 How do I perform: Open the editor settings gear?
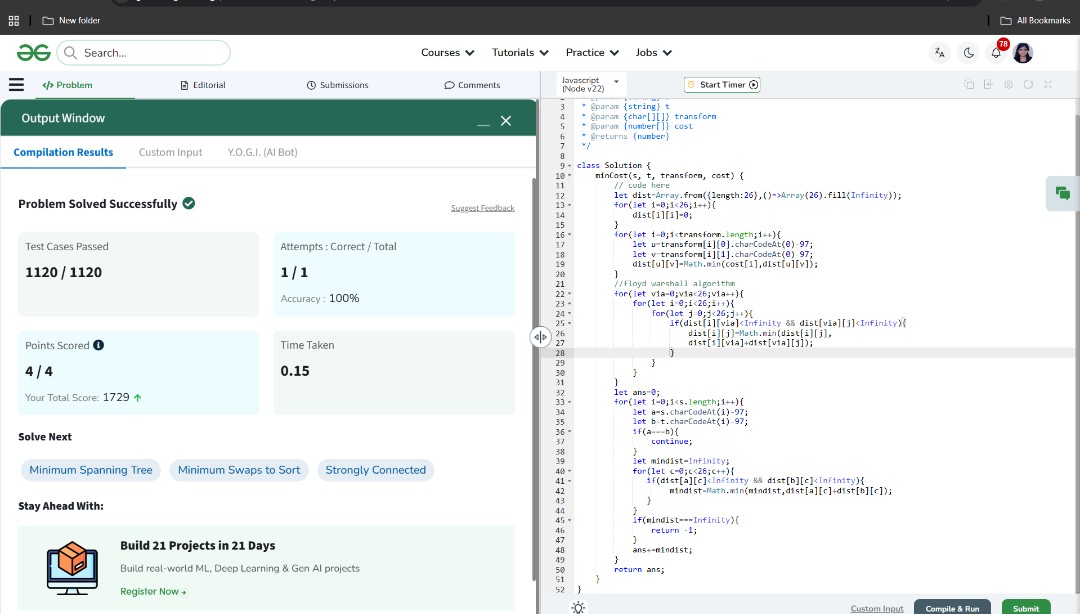(1010, 85)
